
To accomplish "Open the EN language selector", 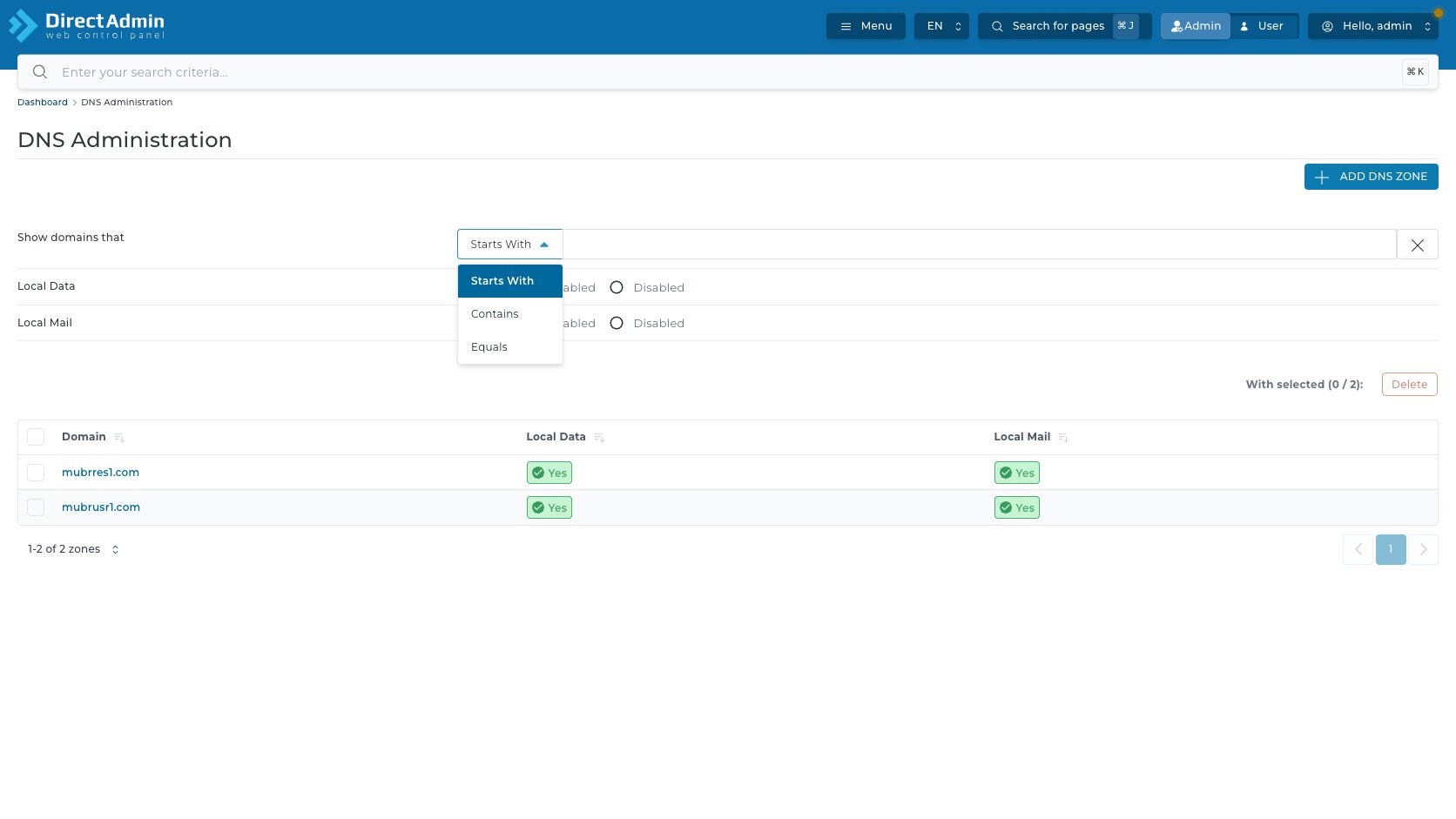I will click(941, 26).
